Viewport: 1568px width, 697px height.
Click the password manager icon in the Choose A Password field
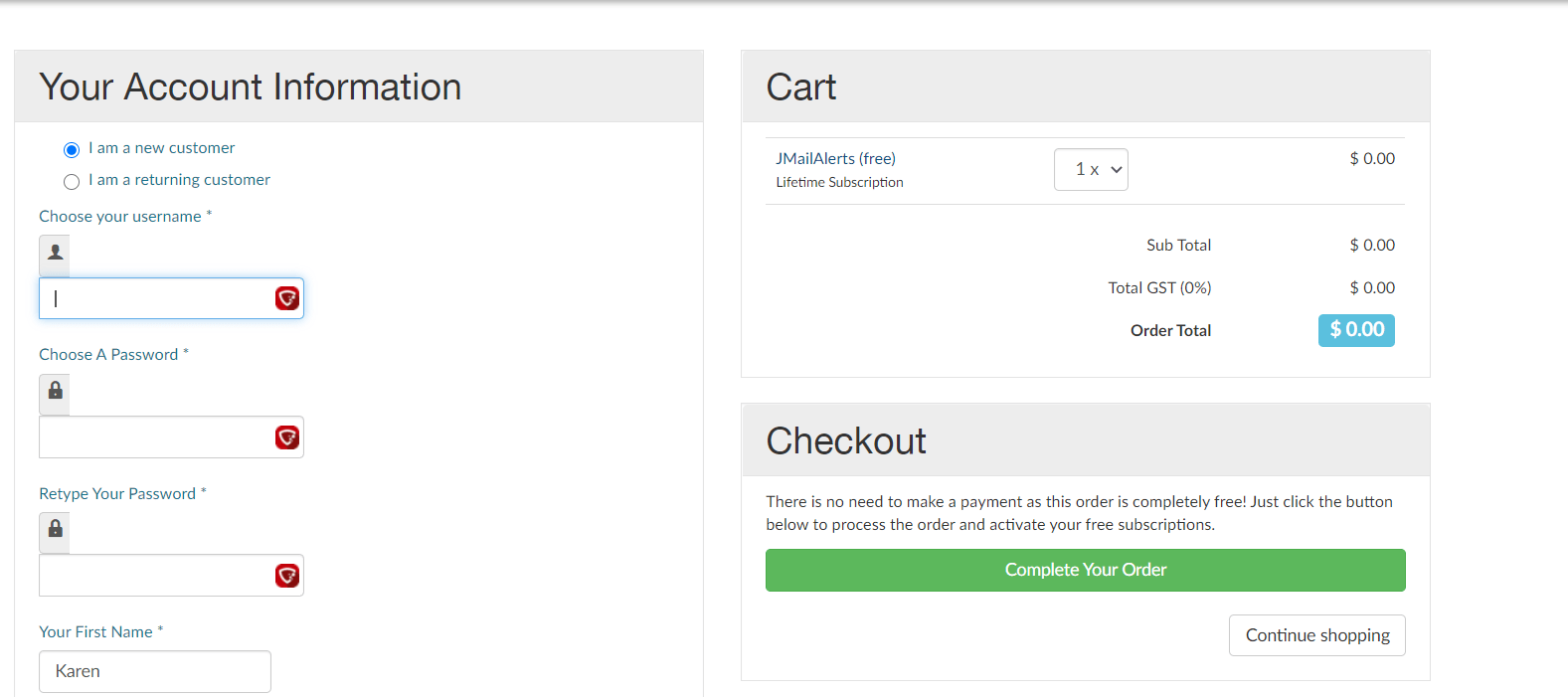pyautogui.click(x=287, y=437)
